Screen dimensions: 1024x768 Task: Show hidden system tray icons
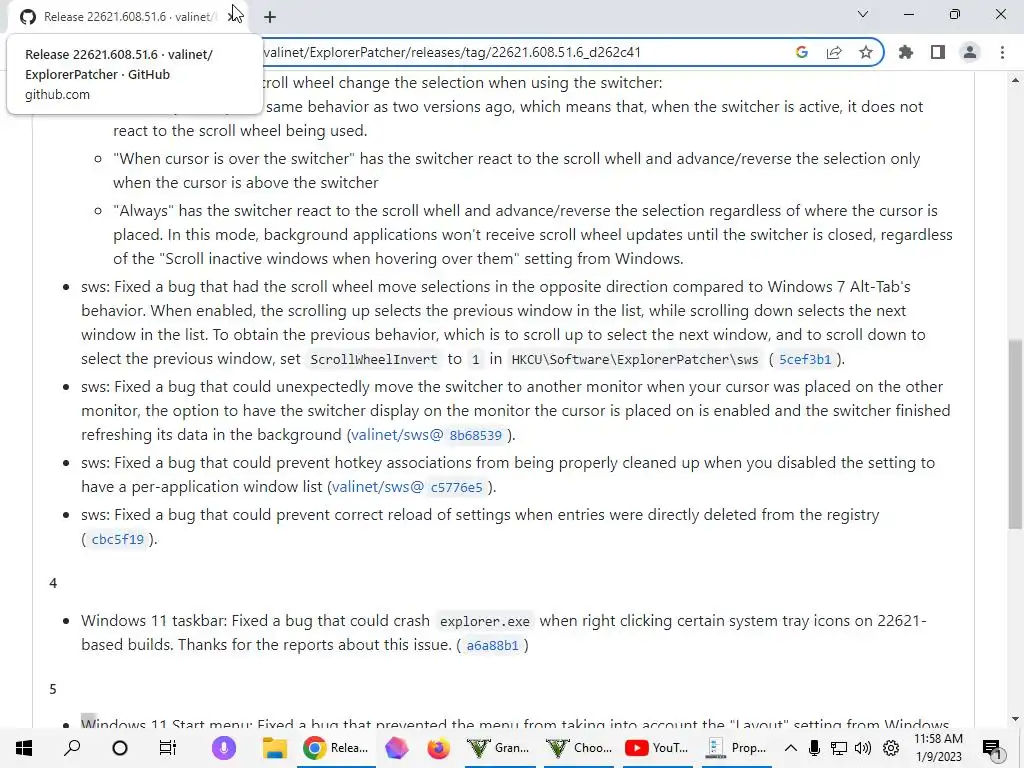pos(790,748)
